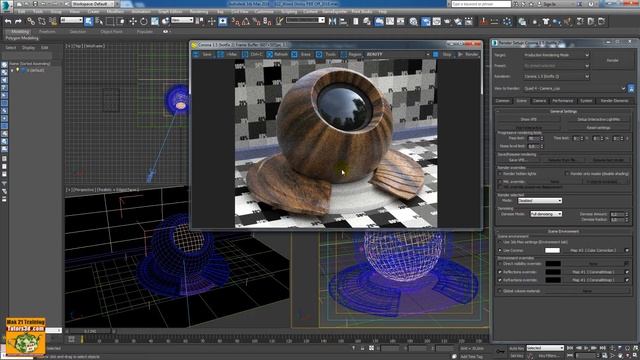Switch to the Camera tab
The width and height of the screenshot is (640, 360).
click(x=539, y=101)
